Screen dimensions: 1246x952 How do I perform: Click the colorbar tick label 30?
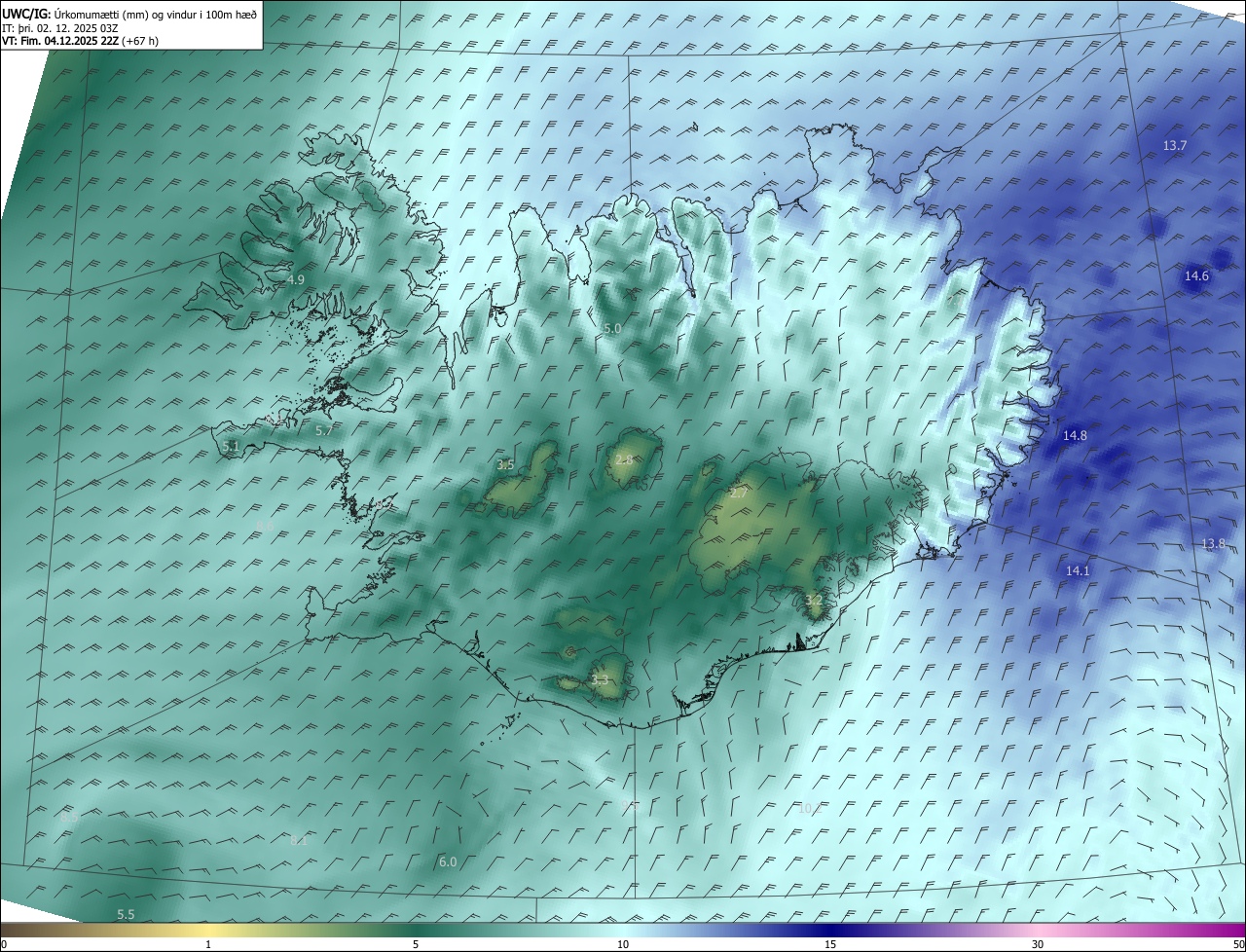1038,944
